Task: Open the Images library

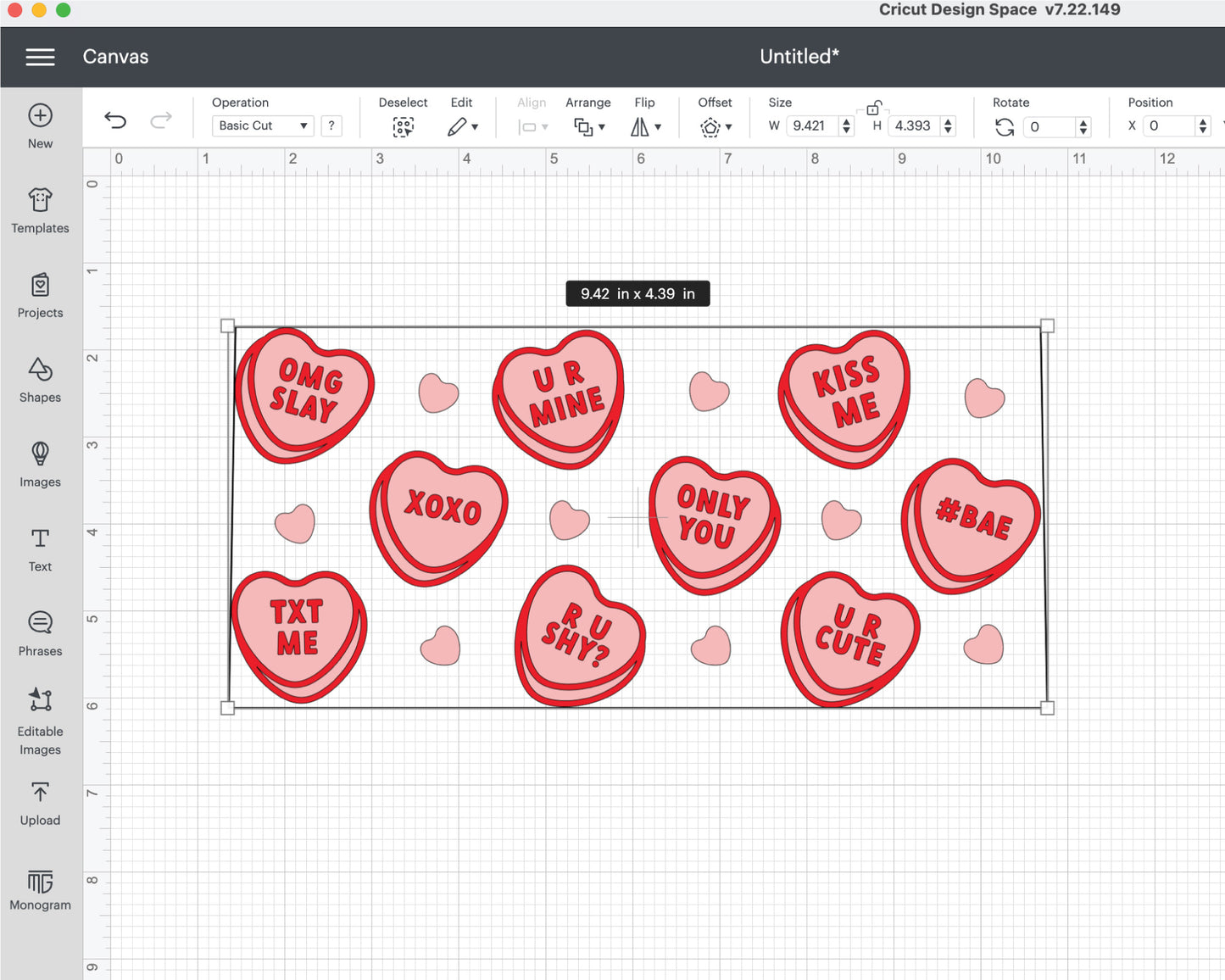Action: click(x=40, y=464)
